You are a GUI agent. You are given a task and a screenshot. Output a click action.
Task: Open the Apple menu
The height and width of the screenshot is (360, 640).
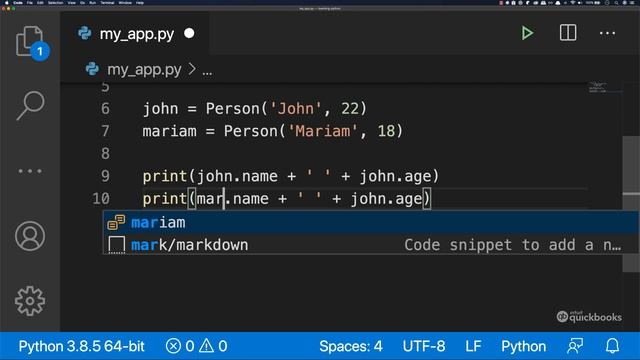coord(7,2)
